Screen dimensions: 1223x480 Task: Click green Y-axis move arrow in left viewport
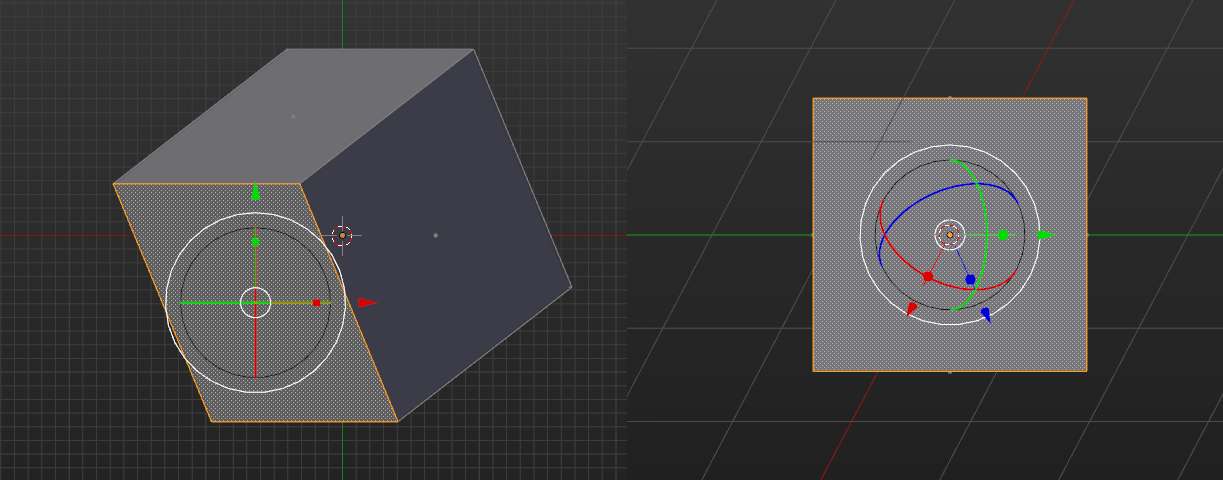click(255, 192)
